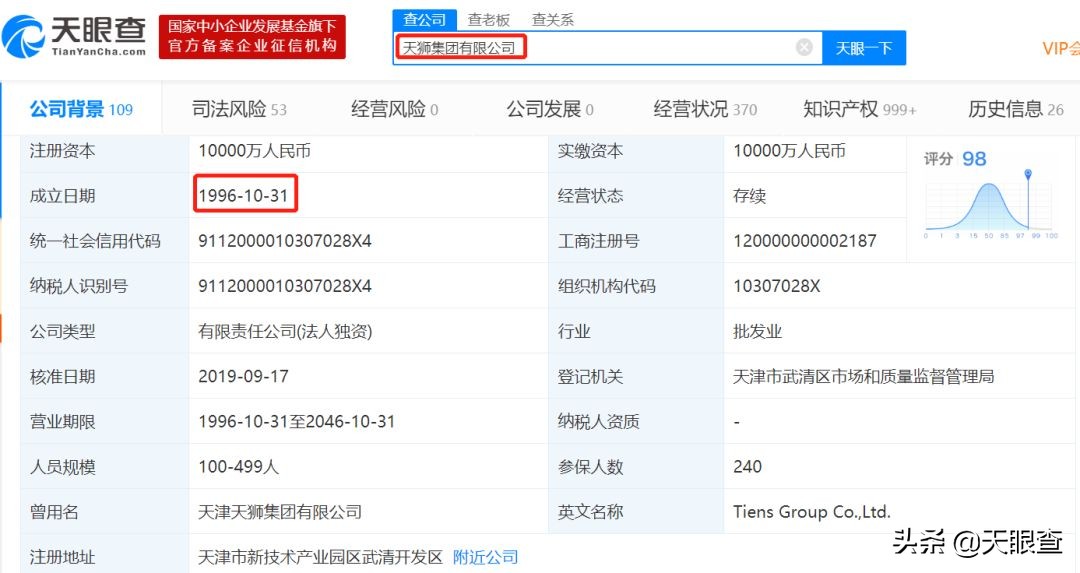The image size is (1080, 573).
Task: Open the 历史信息 26 tab
Action: [1016, 109]
